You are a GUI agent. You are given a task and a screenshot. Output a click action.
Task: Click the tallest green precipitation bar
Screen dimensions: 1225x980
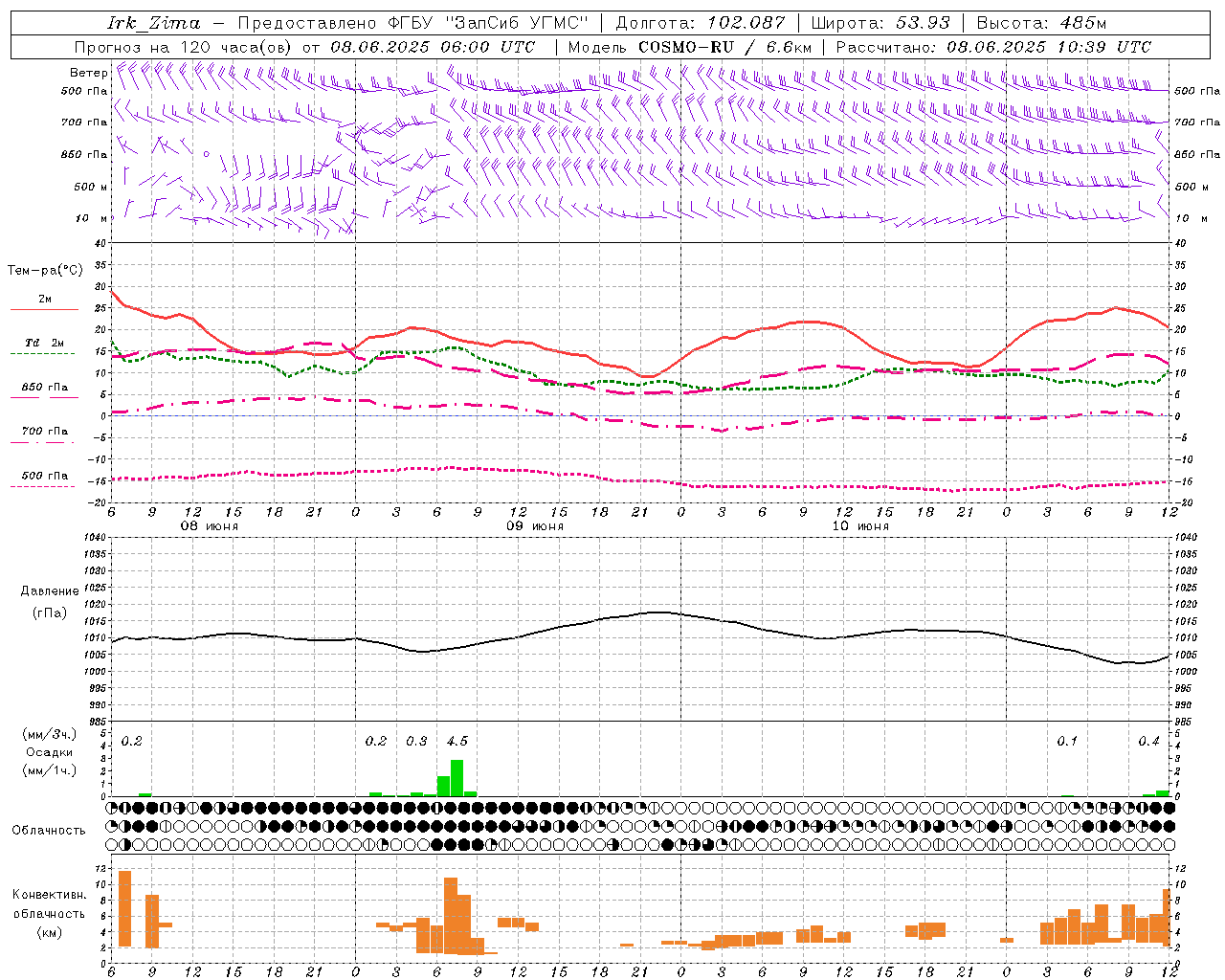coord(457,778)
